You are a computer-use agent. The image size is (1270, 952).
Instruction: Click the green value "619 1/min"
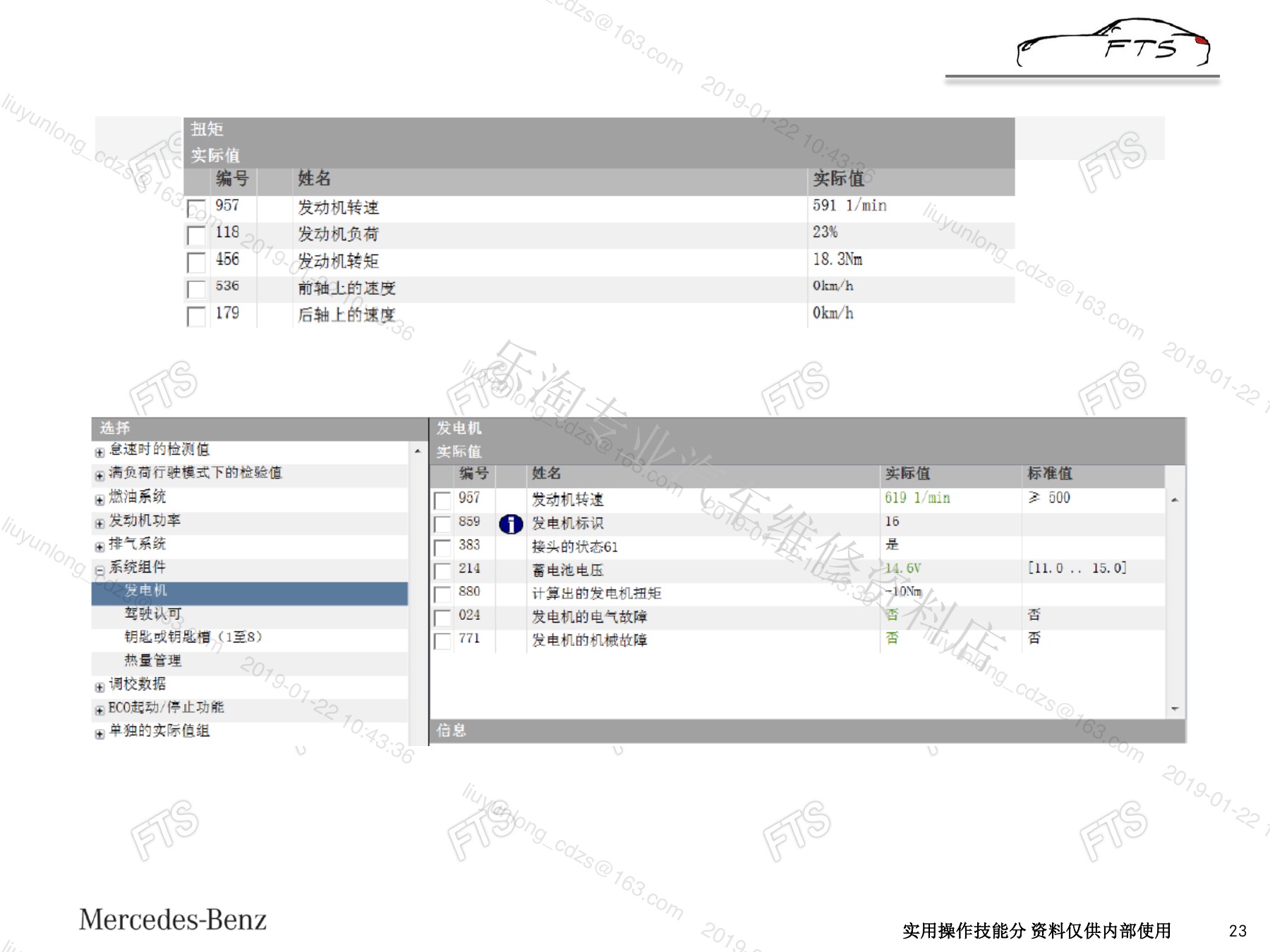(918, 498)
